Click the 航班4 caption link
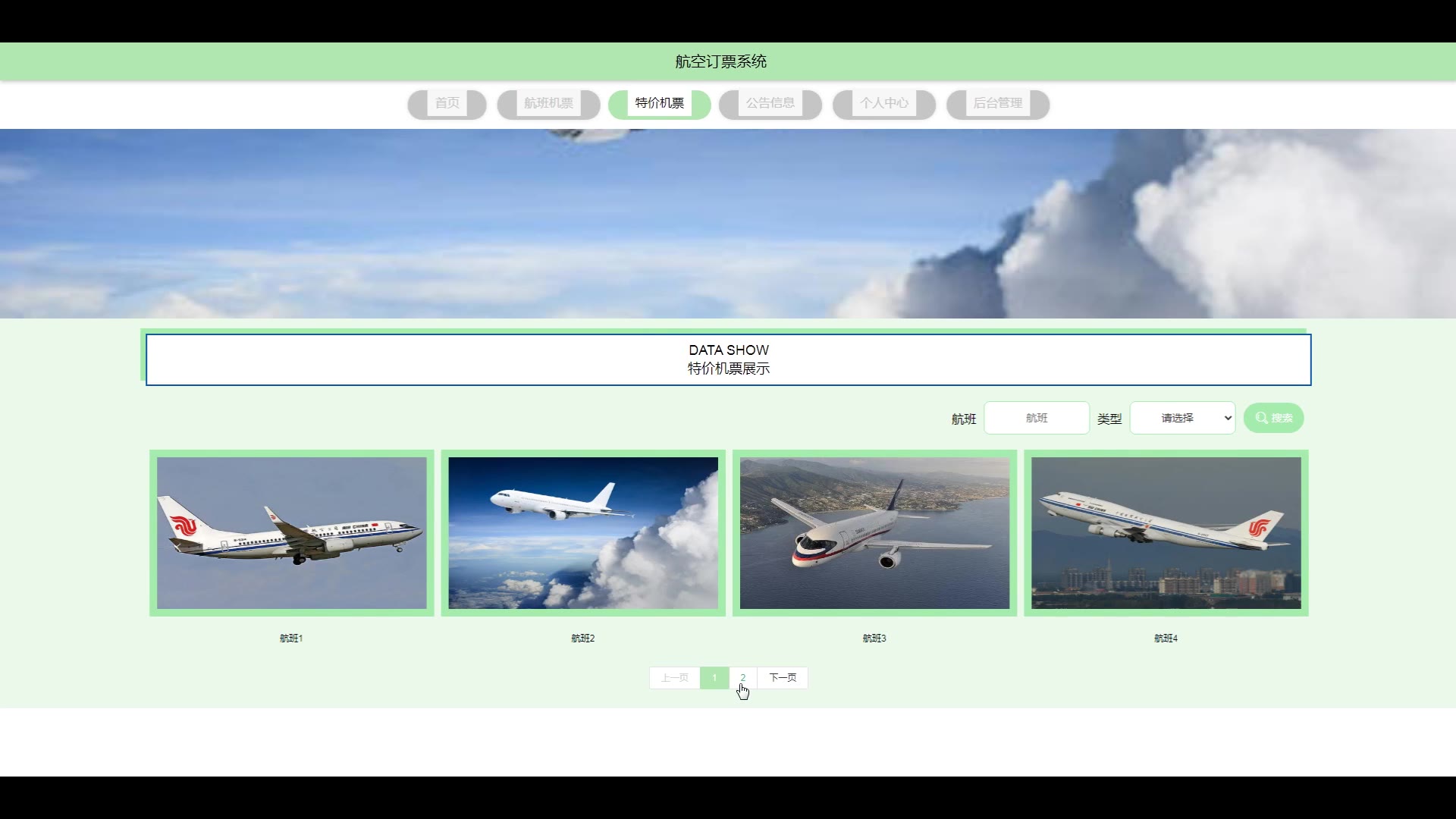The width and height of the screenshot is (1456, 819). 1166,639
